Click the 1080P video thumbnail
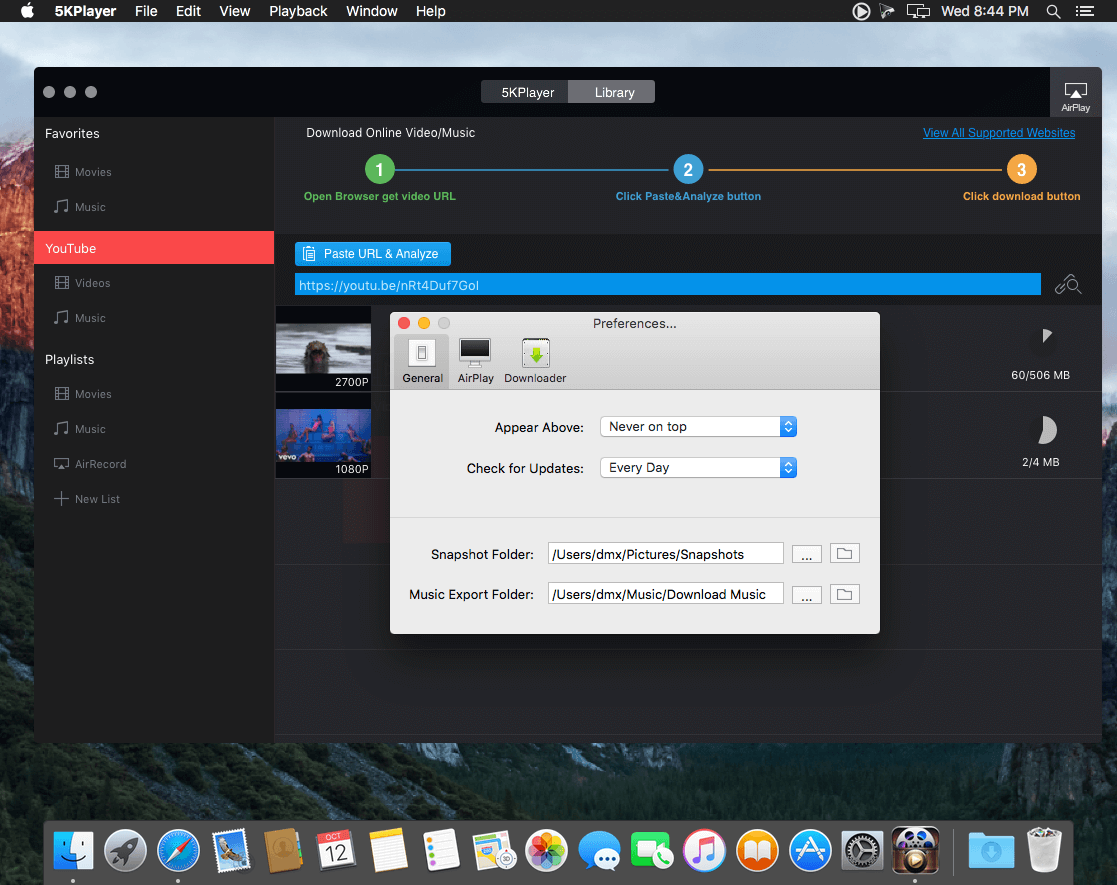 (323, 436)
